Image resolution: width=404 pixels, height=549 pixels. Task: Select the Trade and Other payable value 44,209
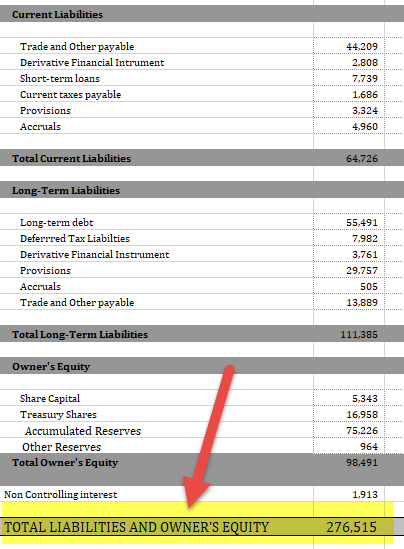point(349,46)
